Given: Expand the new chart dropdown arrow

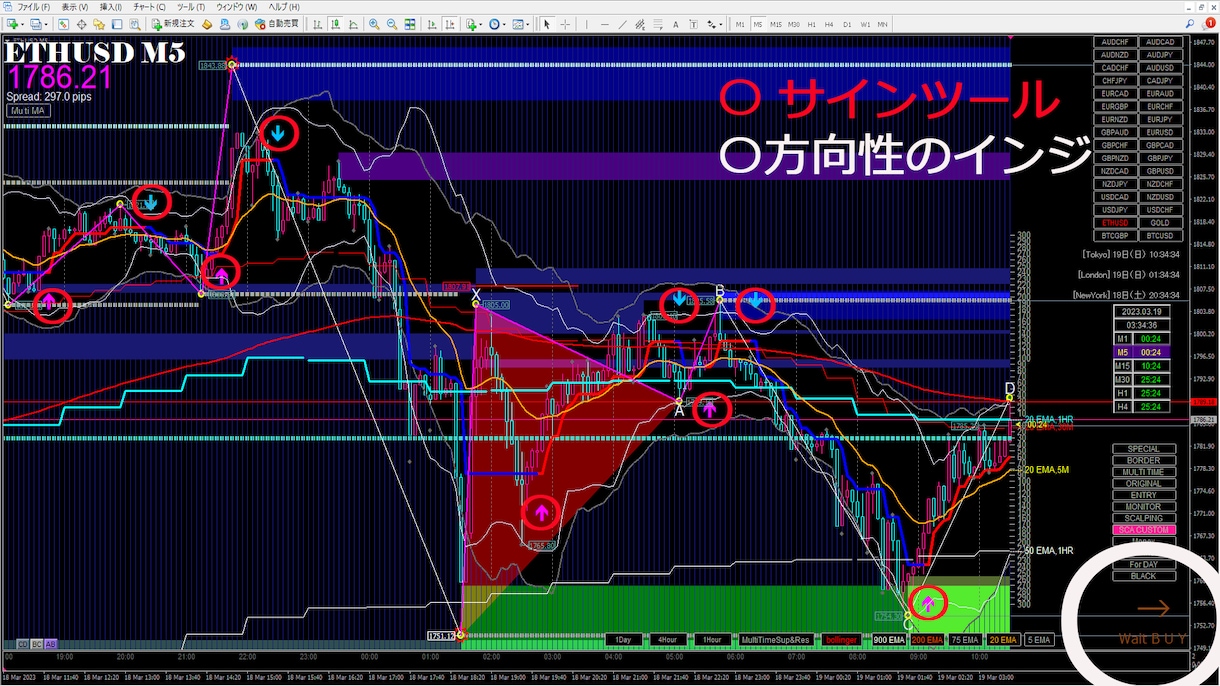Looking at the screenshot, I should click(24, 23).
